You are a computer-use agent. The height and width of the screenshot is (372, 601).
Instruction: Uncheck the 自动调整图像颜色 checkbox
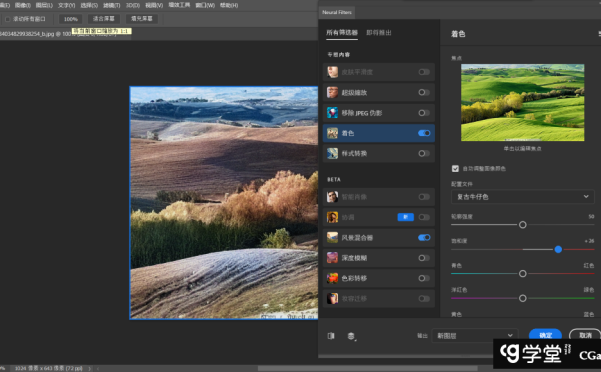[x=455, y=169]
